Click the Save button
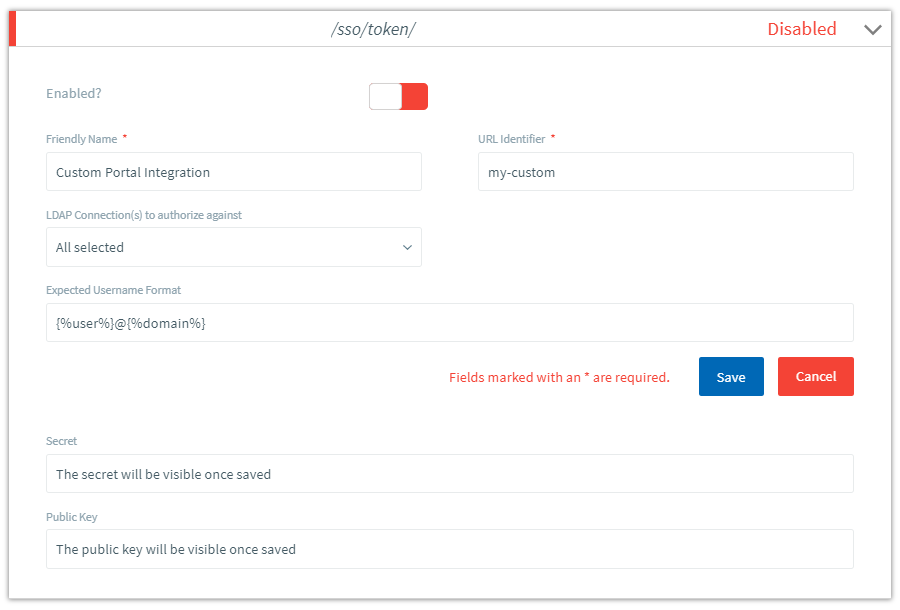 [731, 377]
